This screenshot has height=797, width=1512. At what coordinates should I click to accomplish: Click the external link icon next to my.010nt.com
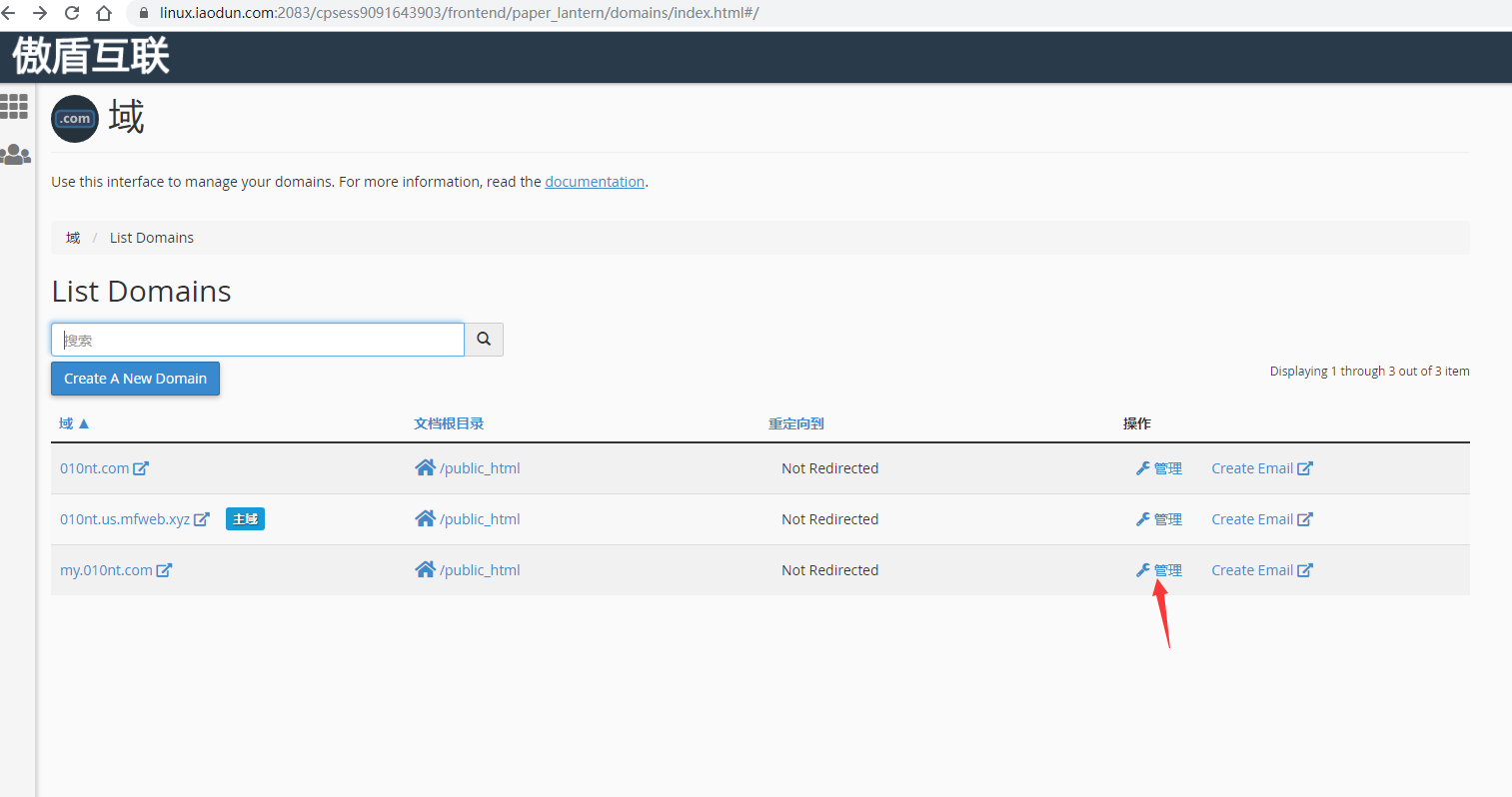164,570
